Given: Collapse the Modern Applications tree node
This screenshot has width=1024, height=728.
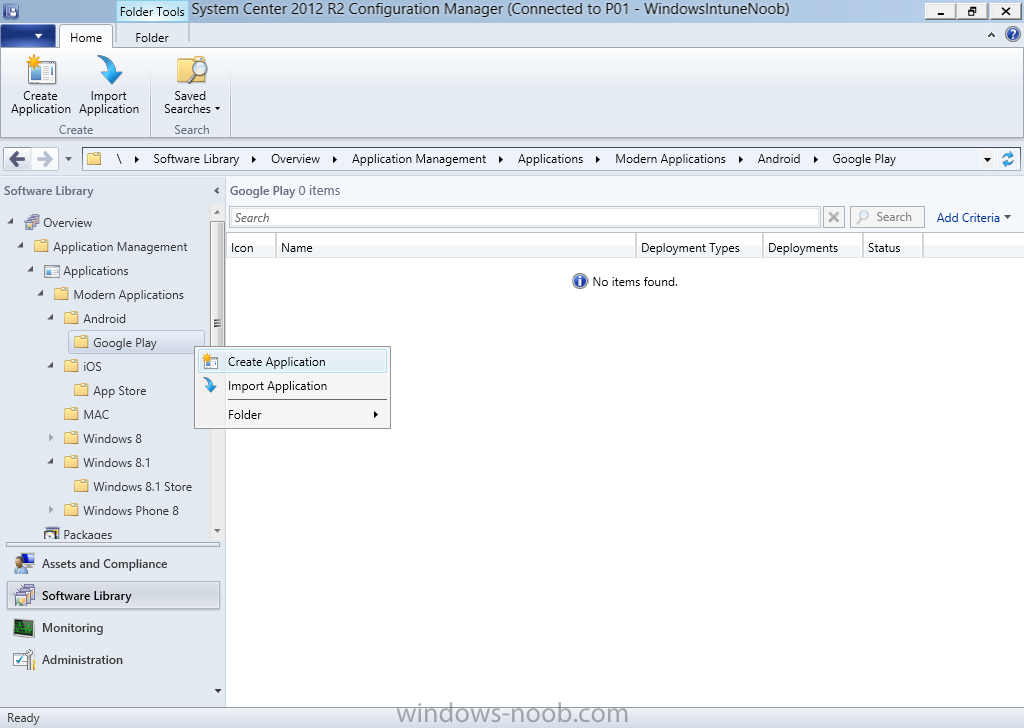Looking at the screenshot, I should pos(41,294).
